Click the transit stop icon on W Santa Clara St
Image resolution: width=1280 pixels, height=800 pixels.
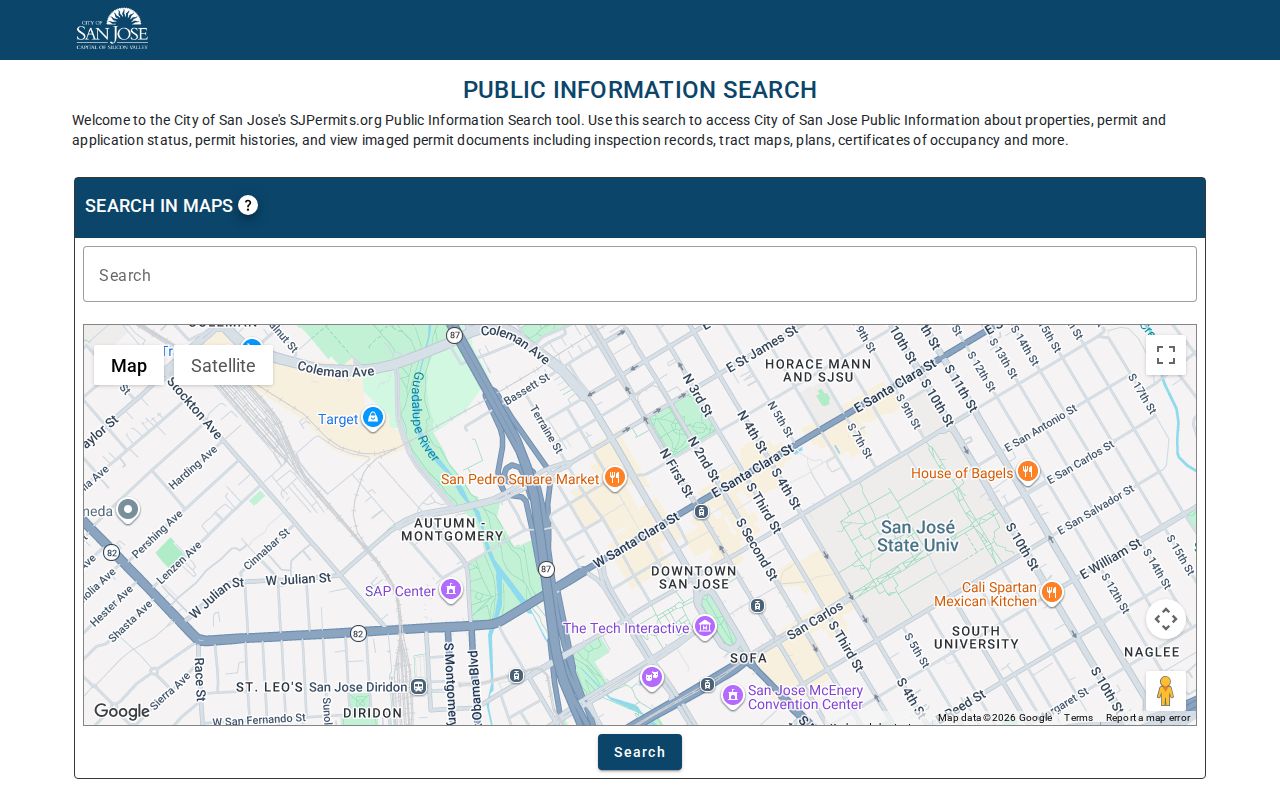click(702, 512)
